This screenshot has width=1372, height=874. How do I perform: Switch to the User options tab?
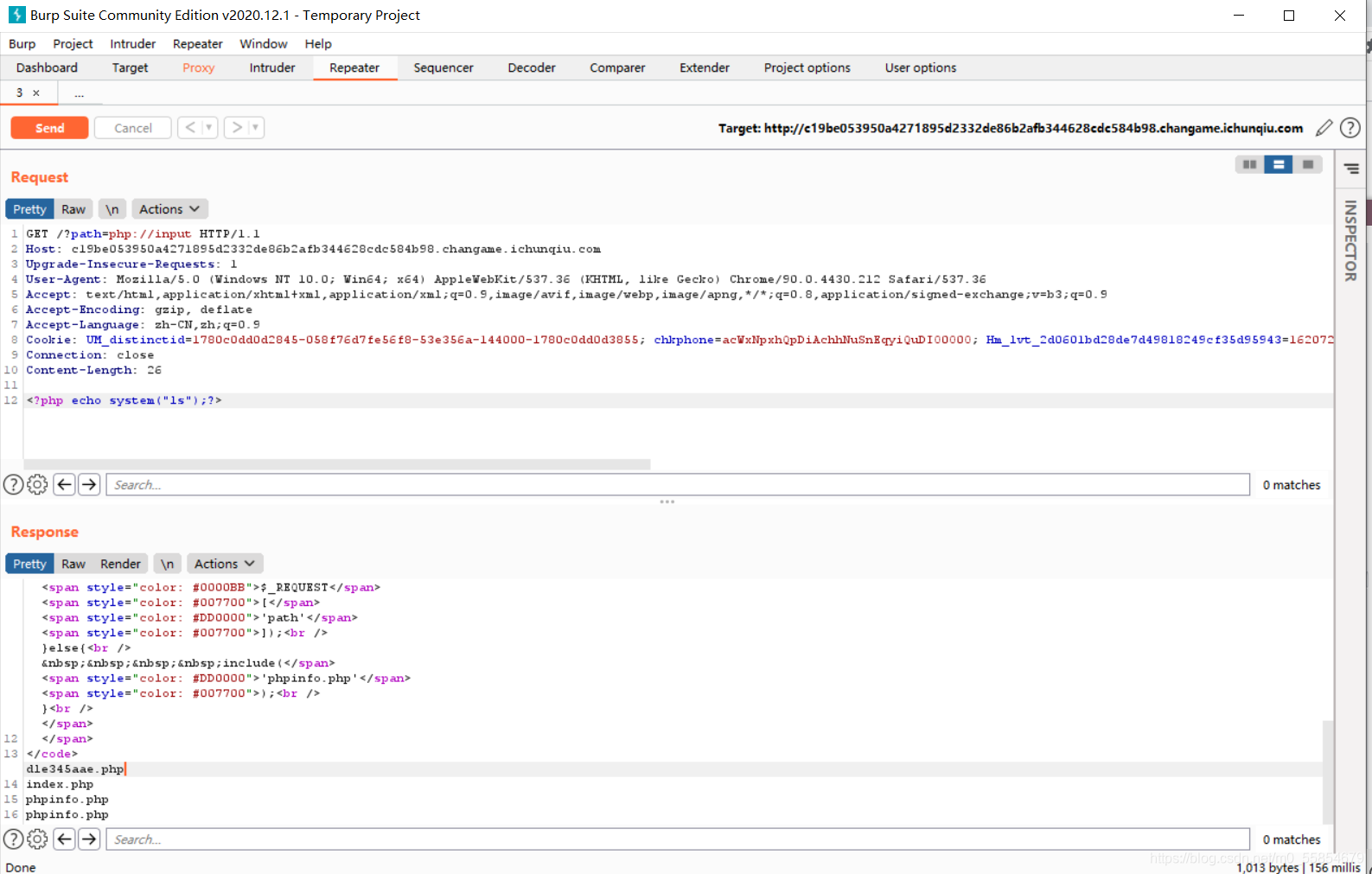tap(920, 67)
